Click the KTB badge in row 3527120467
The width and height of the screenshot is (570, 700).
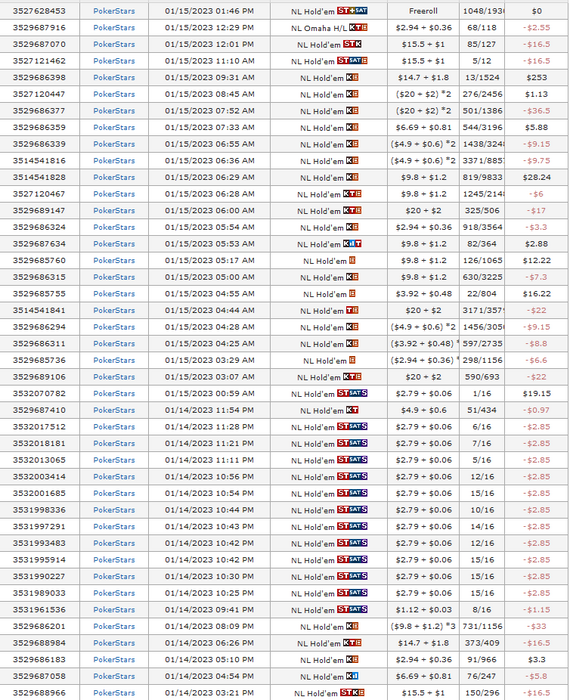(x=352, y=194)
